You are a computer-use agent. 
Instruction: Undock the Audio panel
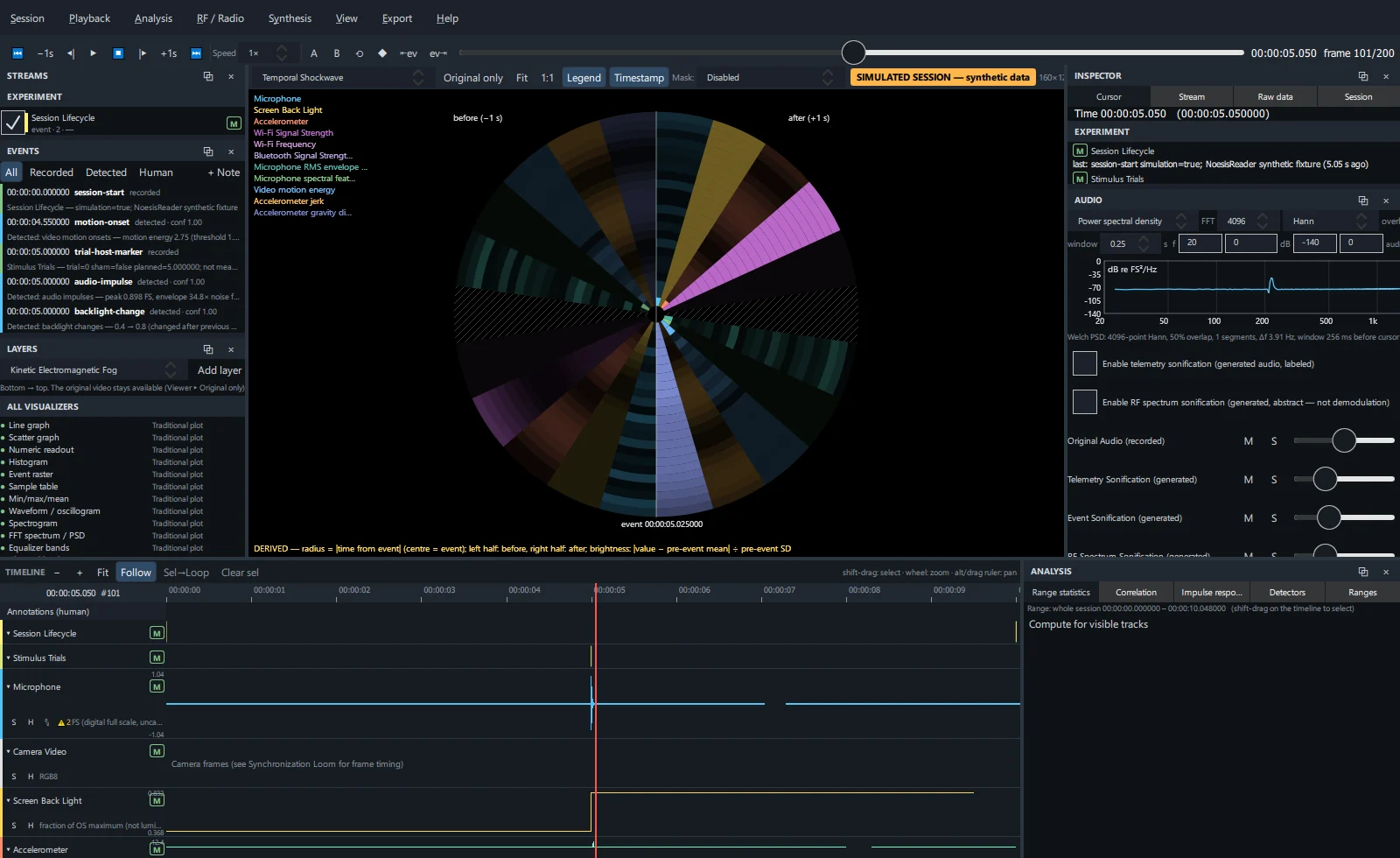click(x=1363, y=200)
